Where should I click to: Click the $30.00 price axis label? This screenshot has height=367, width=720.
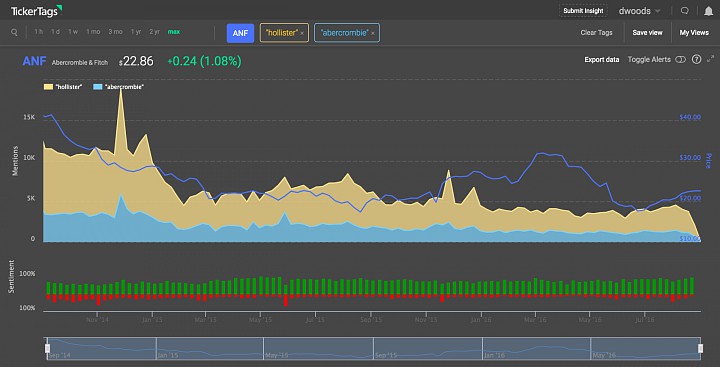point(690,158)
